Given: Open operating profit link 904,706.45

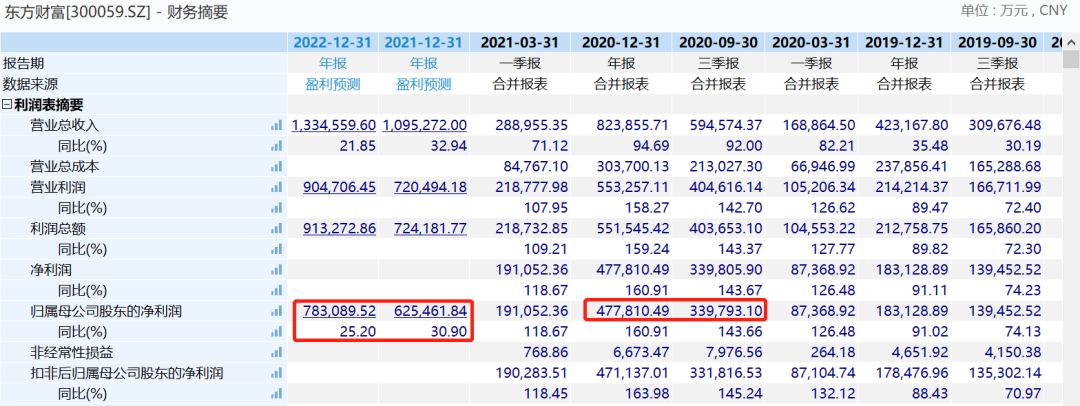Looking at the screenshot, I should pos(340,187).
